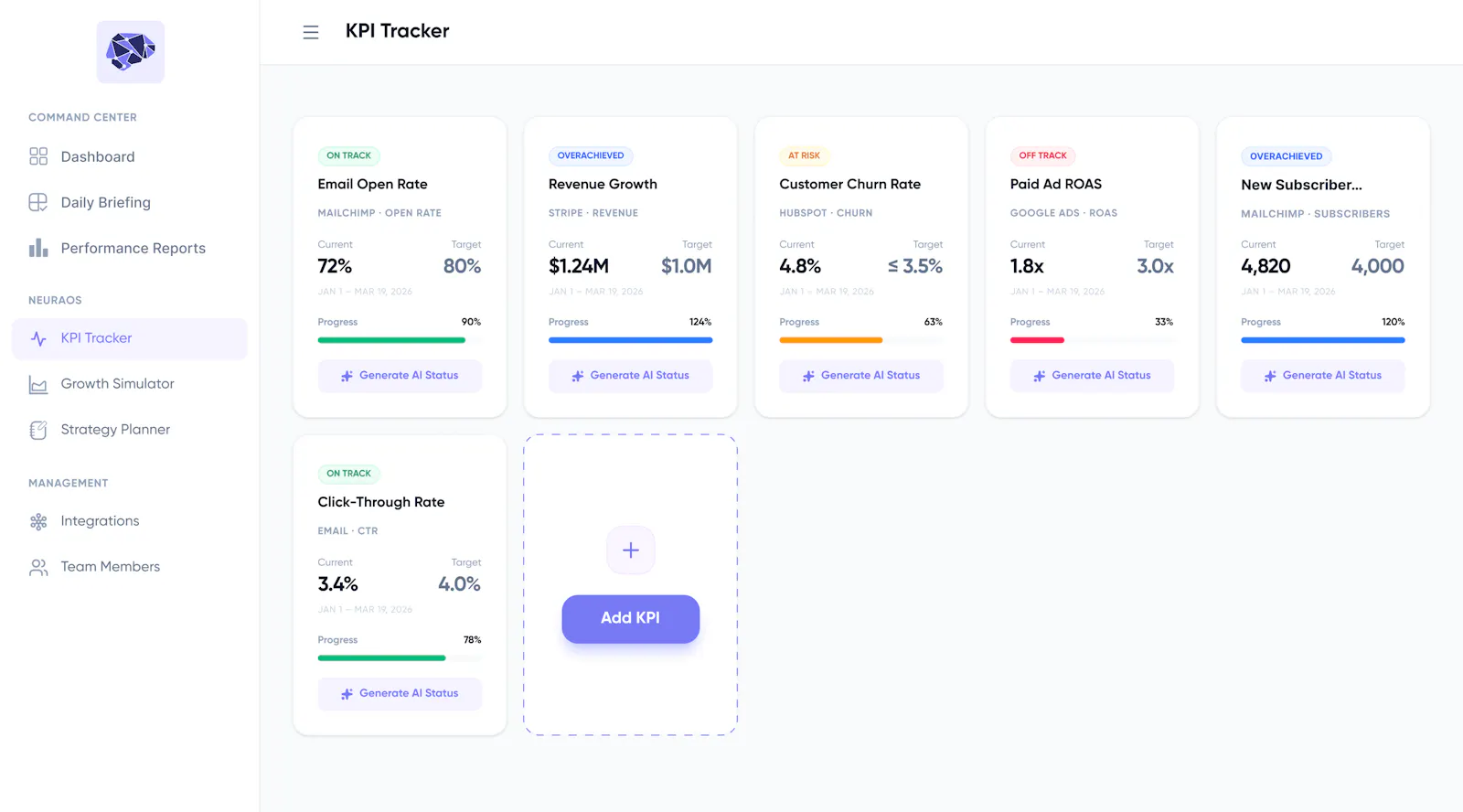
Task: Click the ≤ 3.5% target value
Action: point(915,267)
